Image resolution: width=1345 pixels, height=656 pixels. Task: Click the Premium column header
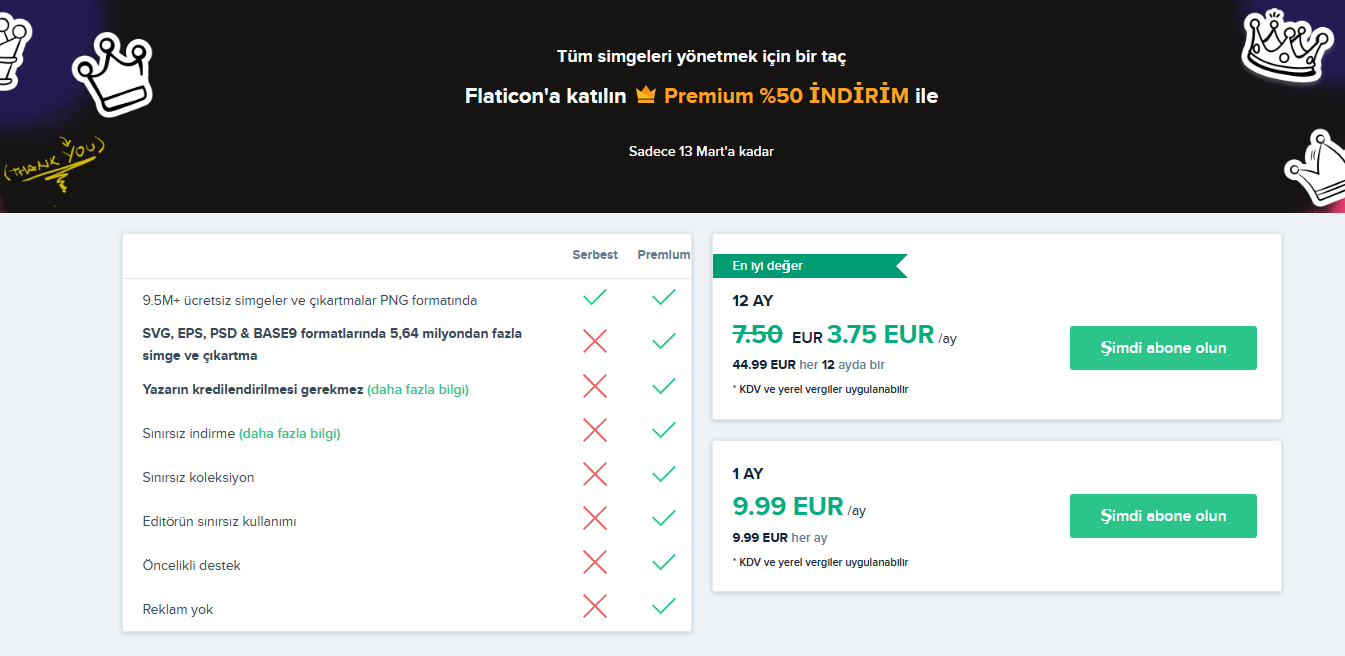tap(664, 255)
